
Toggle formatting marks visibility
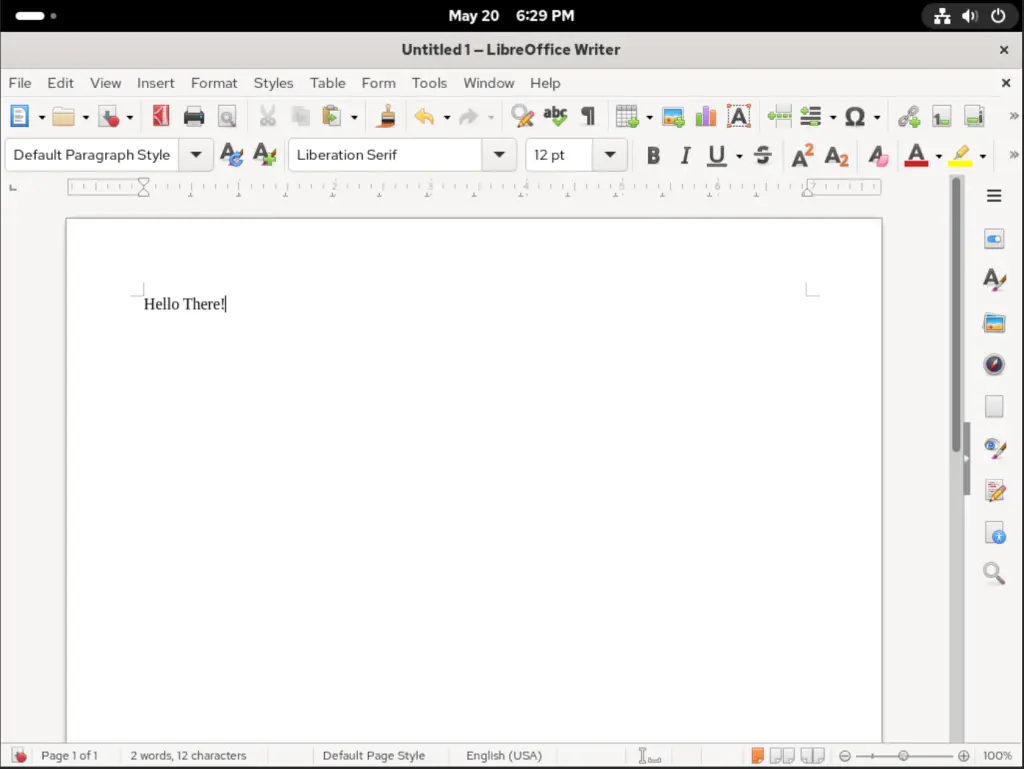tap(588, 116)
